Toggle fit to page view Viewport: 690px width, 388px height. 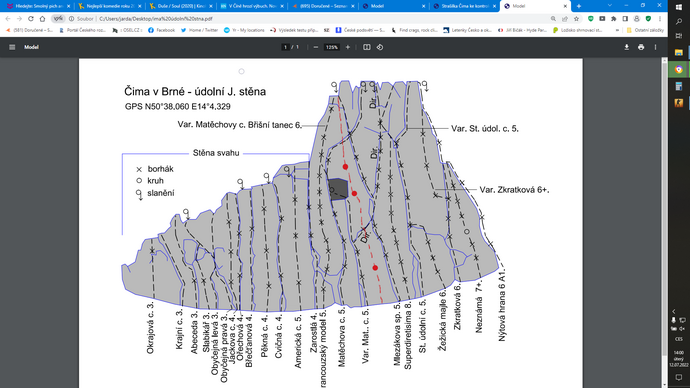point(367,47)
